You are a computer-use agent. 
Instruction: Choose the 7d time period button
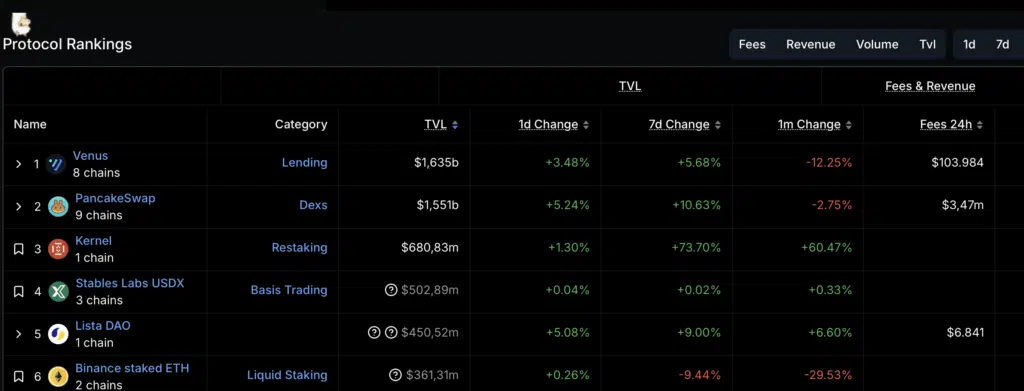1002,44
